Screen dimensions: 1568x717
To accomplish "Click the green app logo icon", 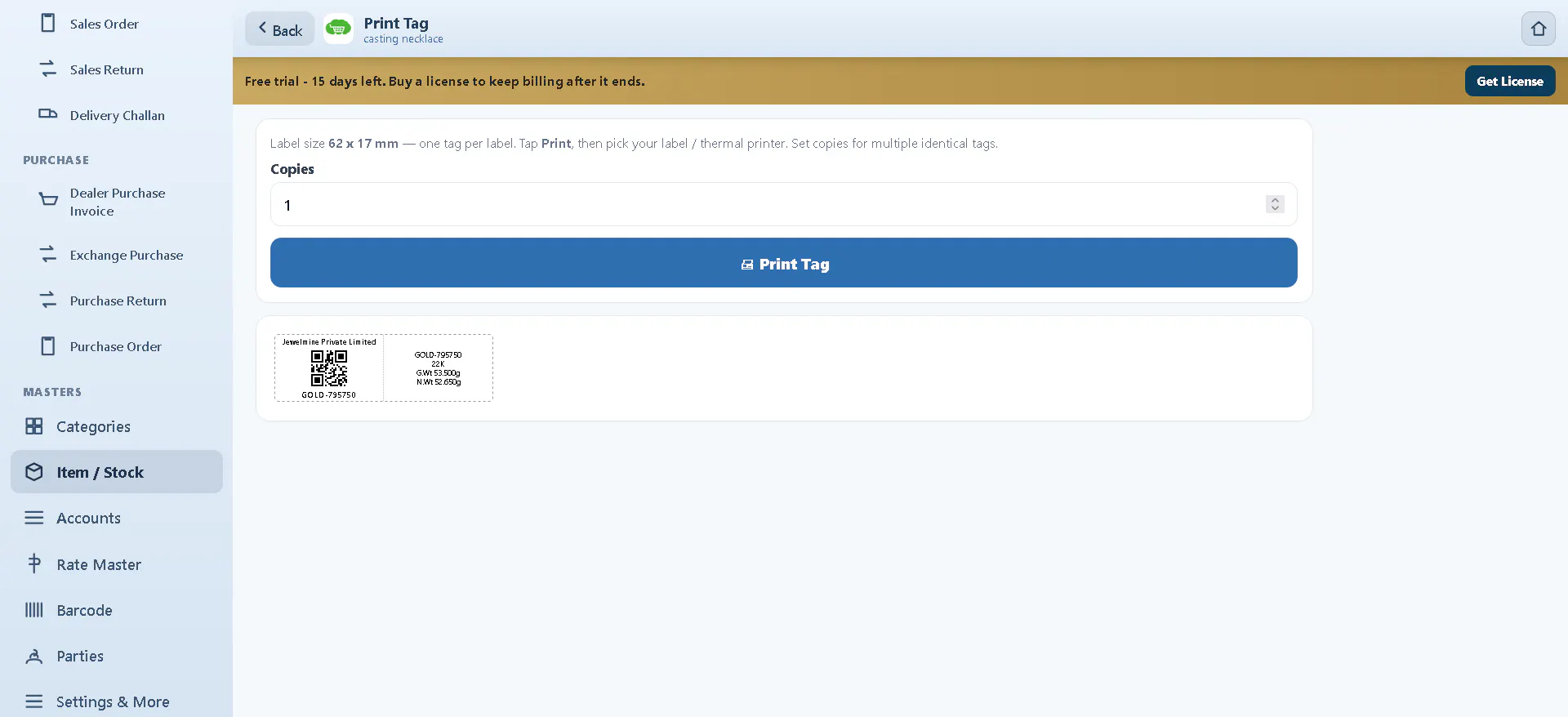I will pyautogui.click(x=338, y=29).
